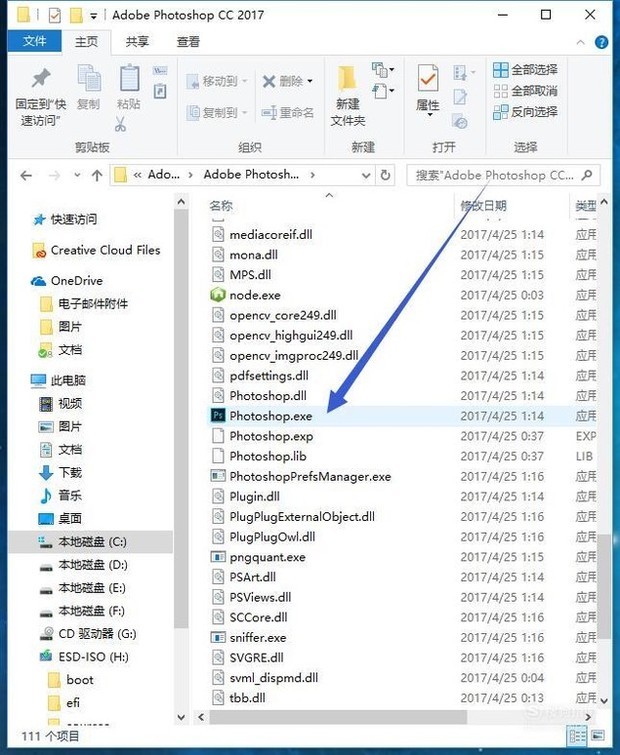Switch to the large icons view
This screenshot has height=755, width=620.
(x=597, y=736)
